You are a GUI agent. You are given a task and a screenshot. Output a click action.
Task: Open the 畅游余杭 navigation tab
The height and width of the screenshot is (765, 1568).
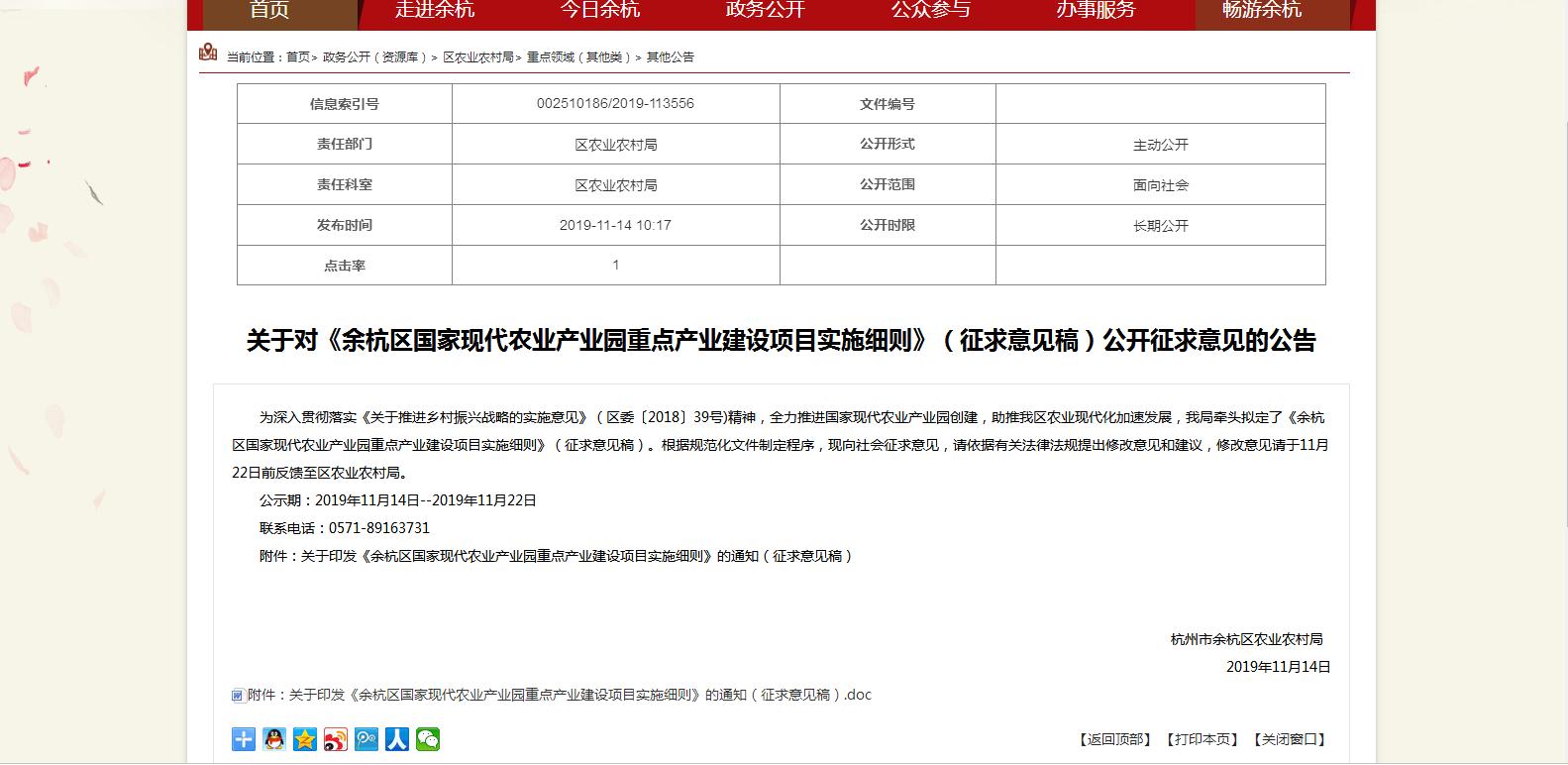coord(1262,10)
